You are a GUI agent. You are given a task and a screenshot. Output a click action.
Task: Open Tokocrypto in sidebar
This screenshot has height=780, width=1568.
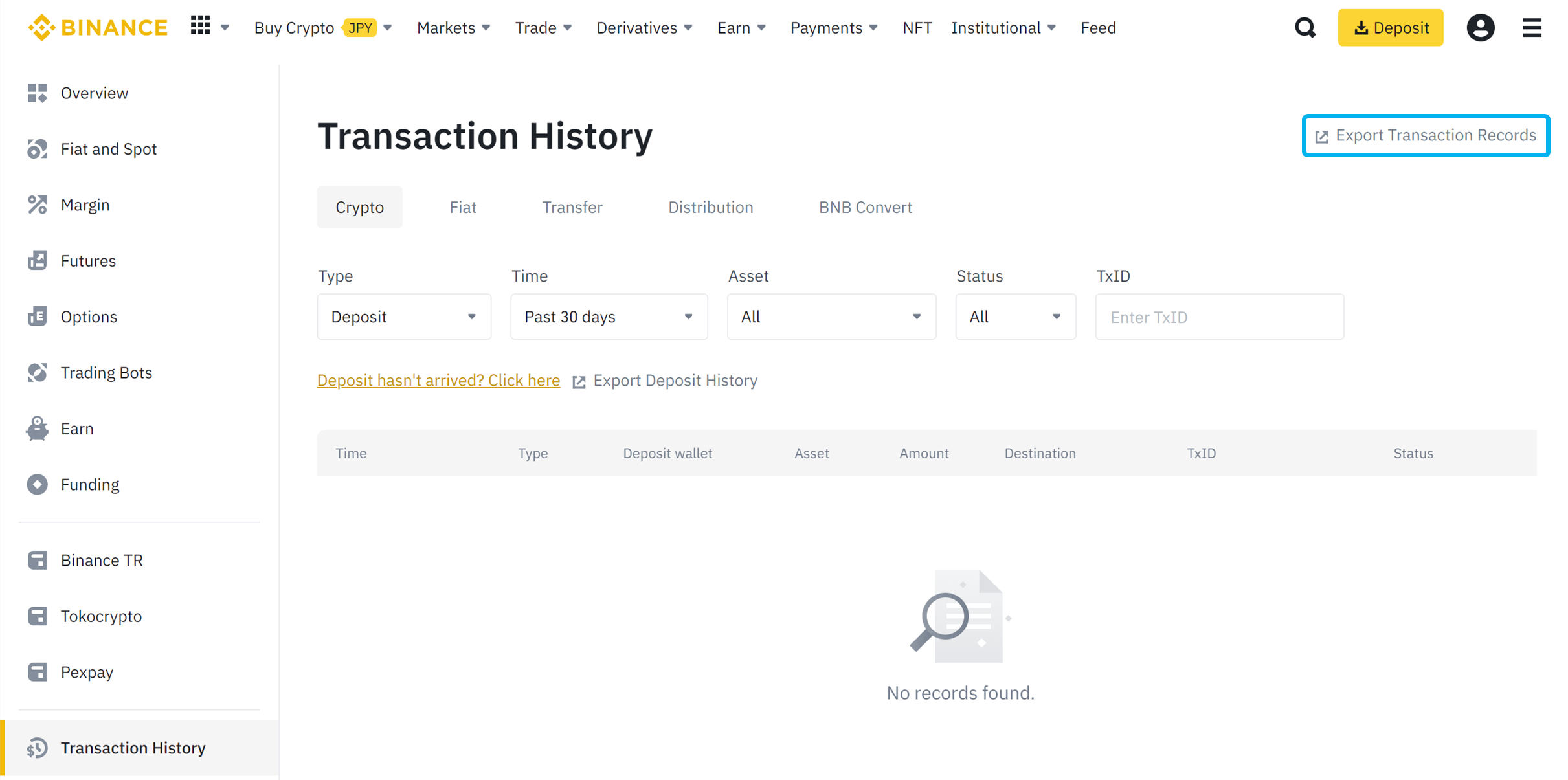pos(101,616)
